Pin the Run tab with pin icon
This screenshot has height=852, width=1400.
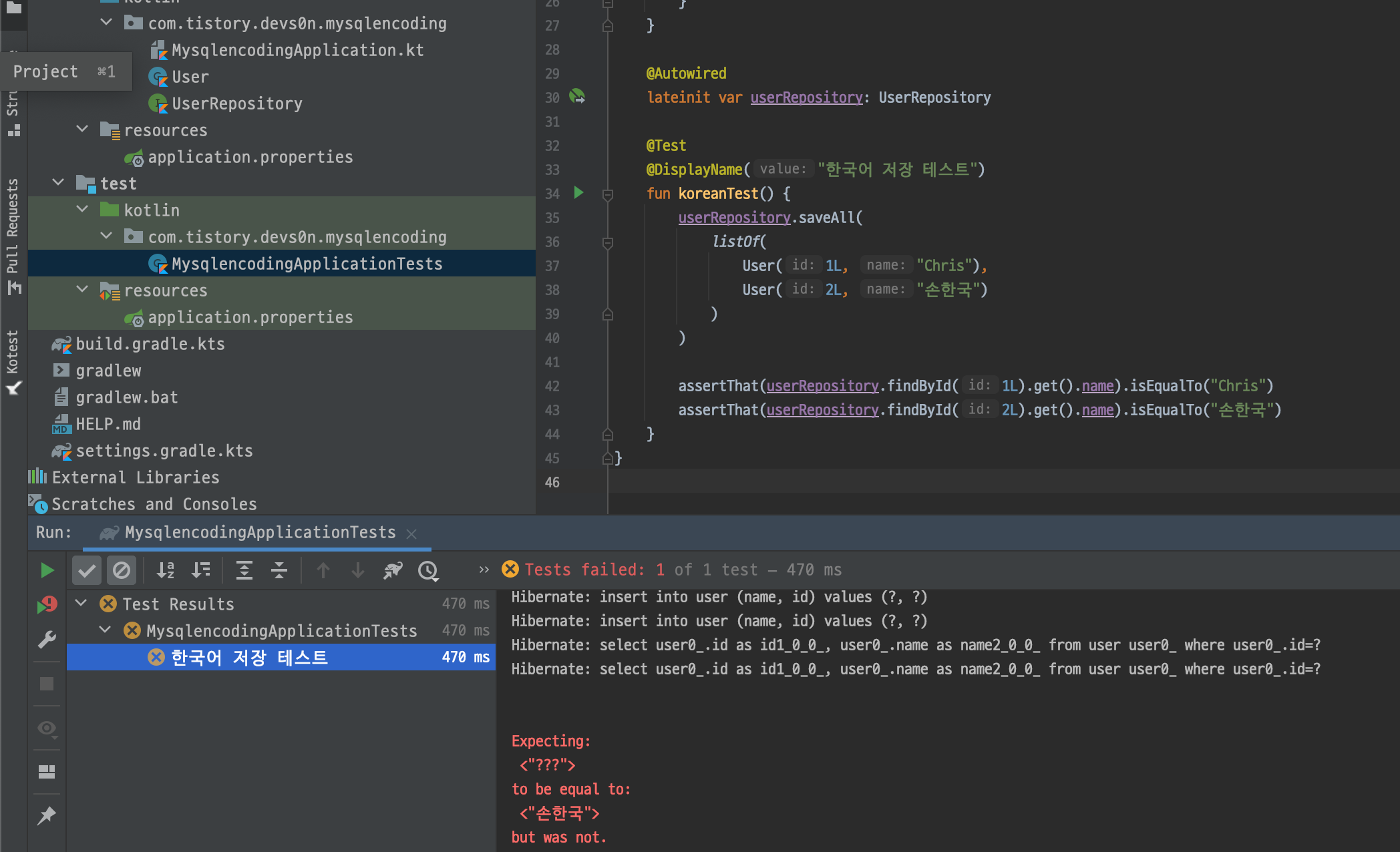coord(47,815)
